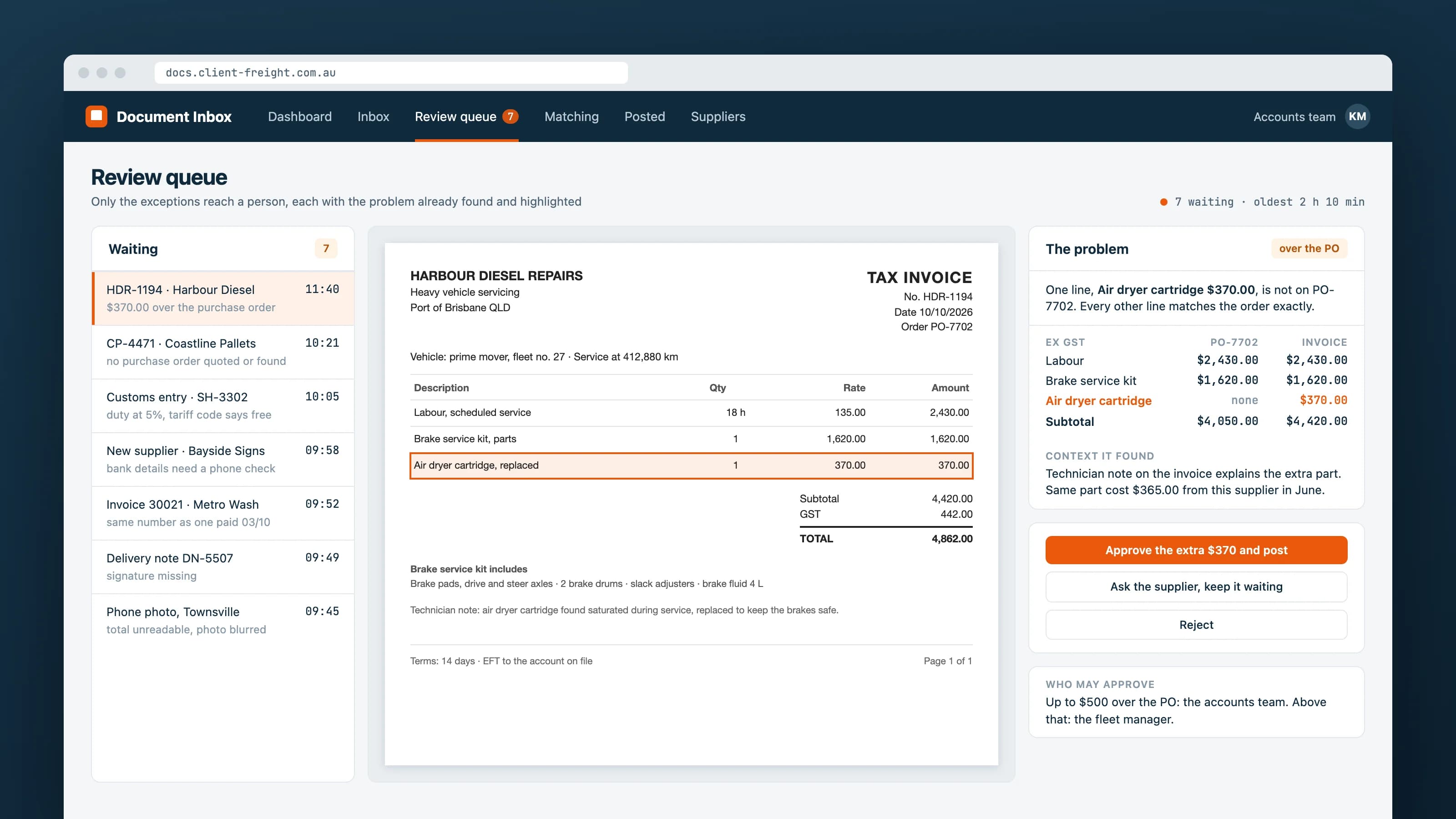The width and height of the screenshot is (1456, 819).
Task: Select New supplier Bayside Signs item
Action: pos(222,460)
